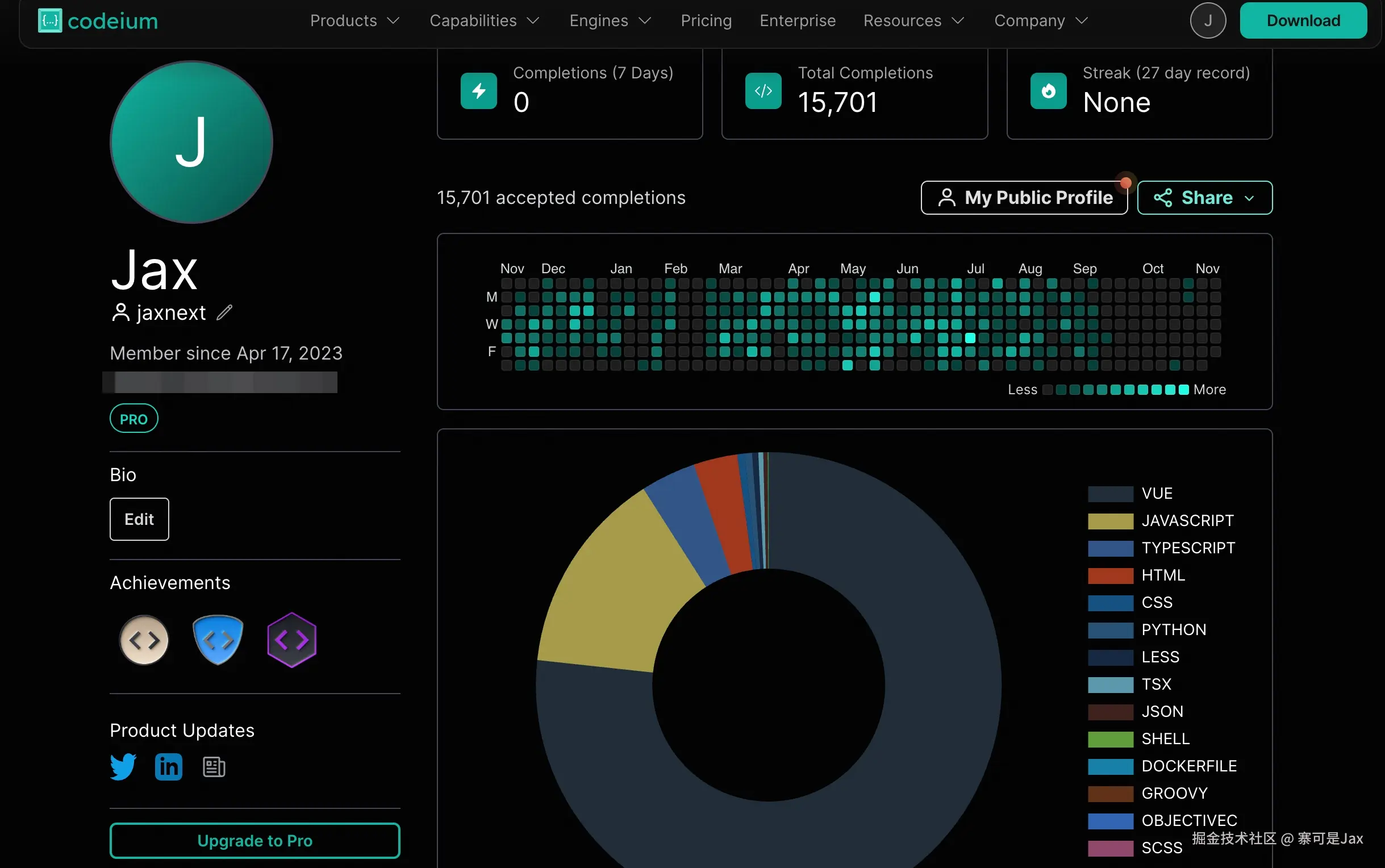Expand the Share dropdown

pyautogui.click(x=1204, y=198)
